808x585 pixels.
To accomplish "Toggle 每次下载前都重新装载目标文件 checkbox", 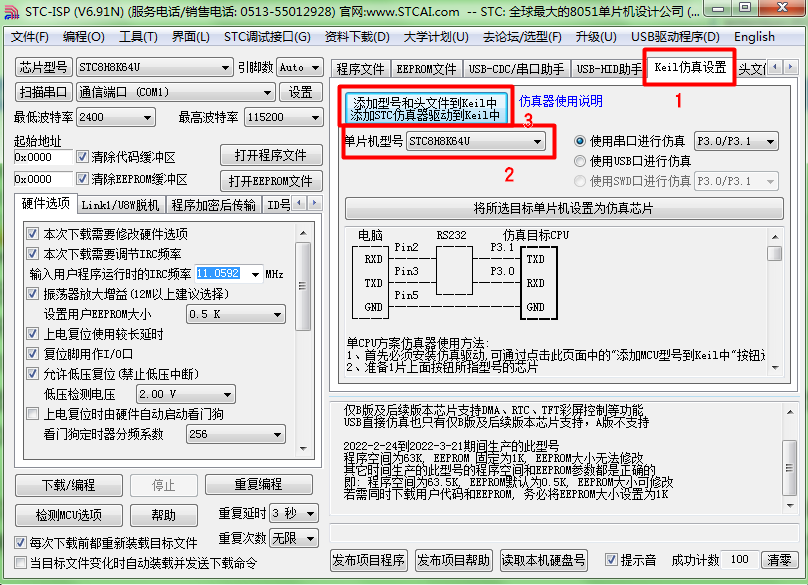I will click(x=20, y=543).
